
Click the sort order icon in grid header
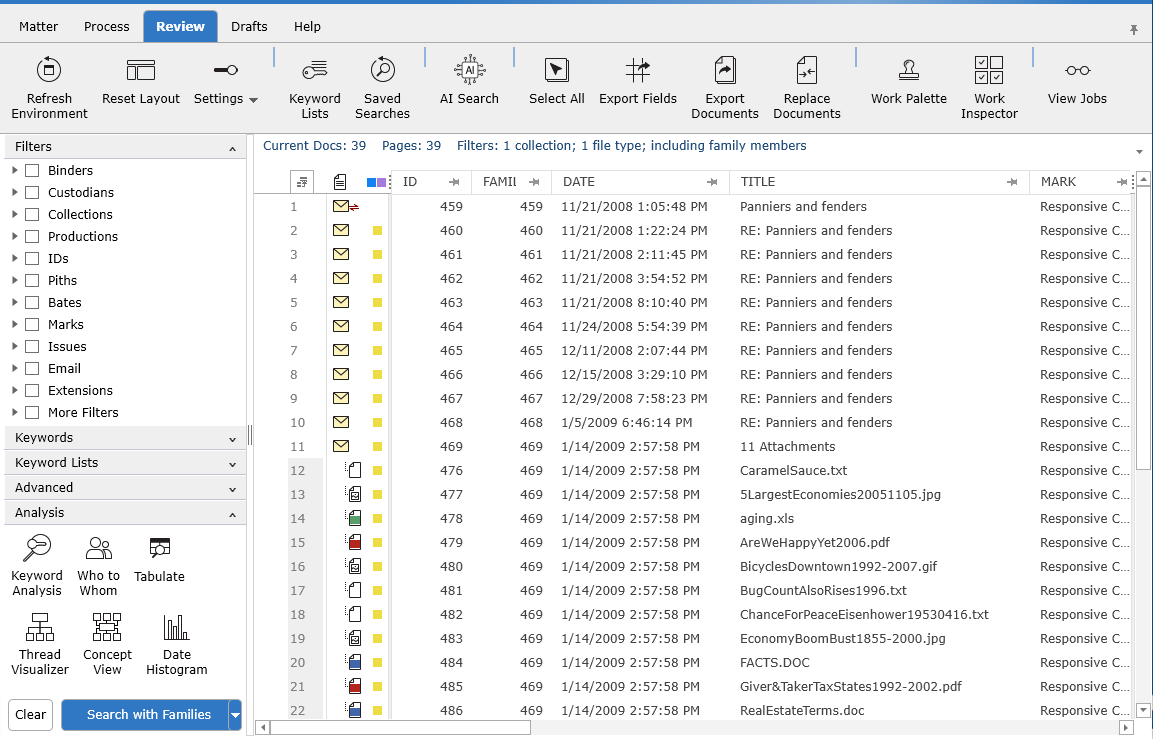301,182
